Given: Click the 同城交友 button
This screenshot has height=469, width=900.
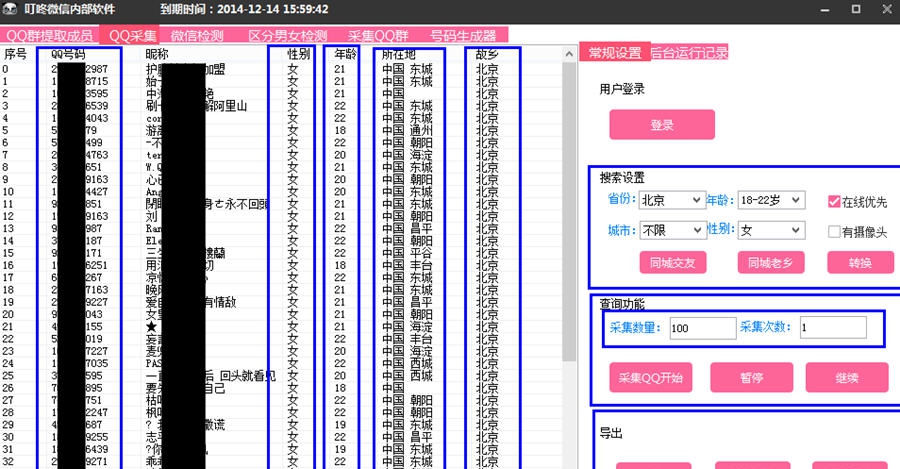Looking at the screenshot, I should (673, 263).
